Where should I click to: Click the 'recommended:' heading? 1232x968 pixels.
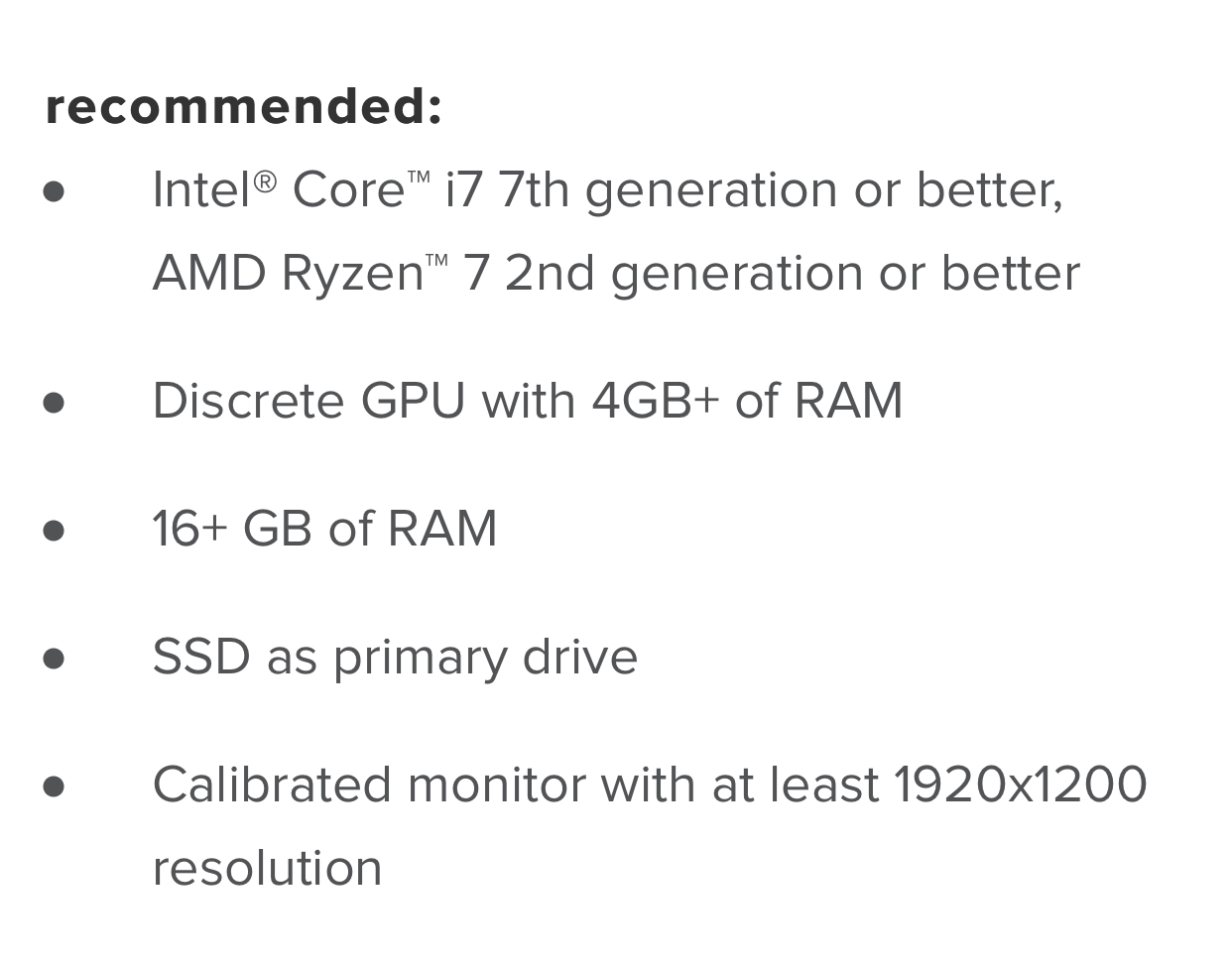pyautogui.click(x=244, y=106)
